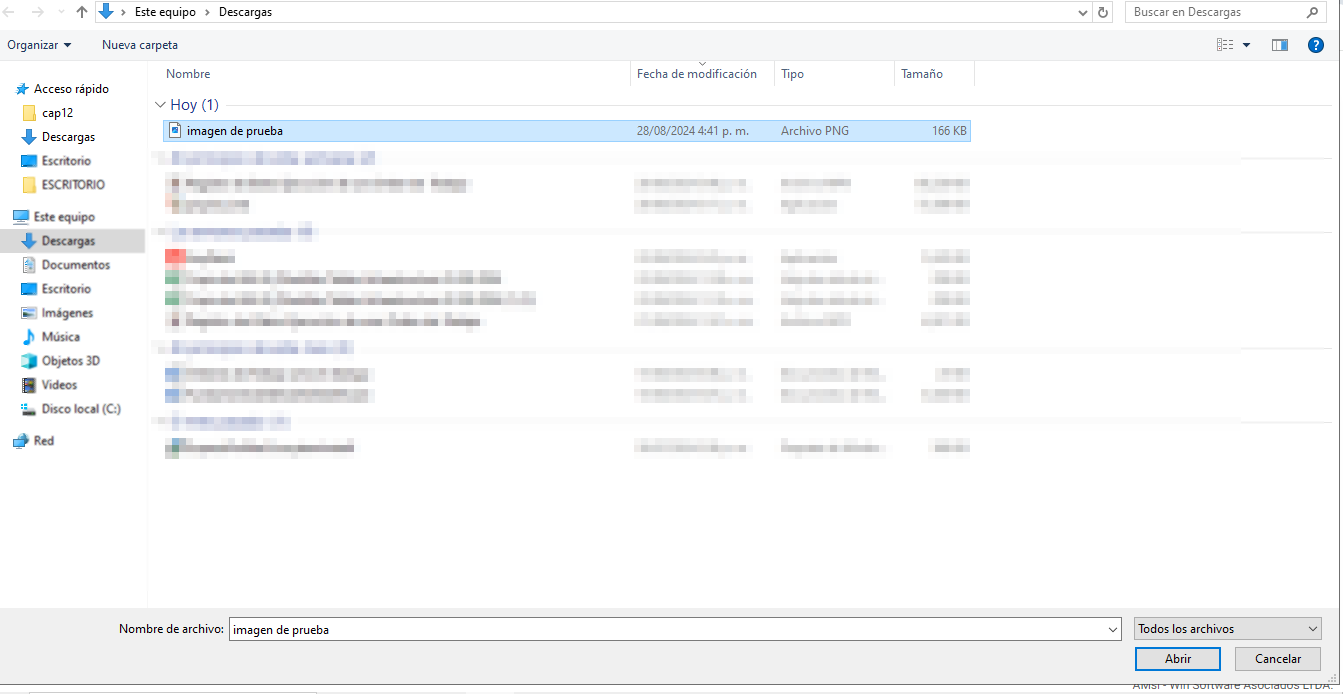The width and height of the screenshot is (1343, 694).
Task: Click the PNG file icon of imagen de prueba
Action: (175, 130)
